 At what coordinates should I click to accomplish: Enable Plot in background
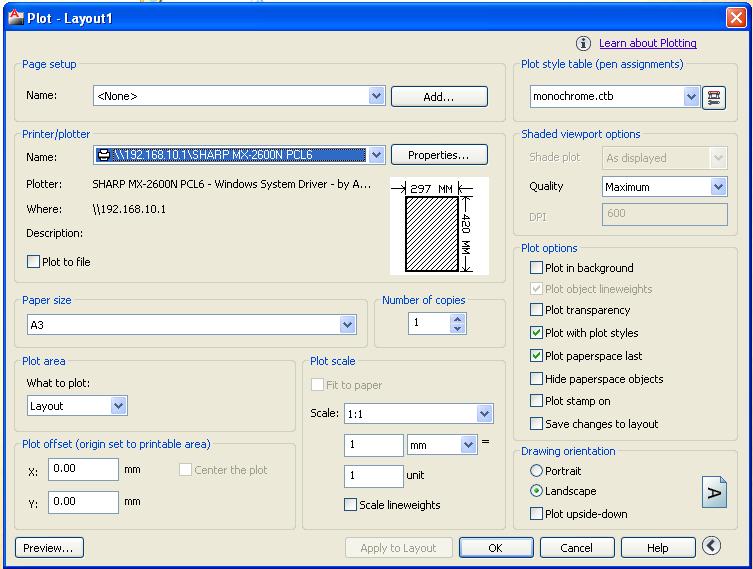click(536, 267)
